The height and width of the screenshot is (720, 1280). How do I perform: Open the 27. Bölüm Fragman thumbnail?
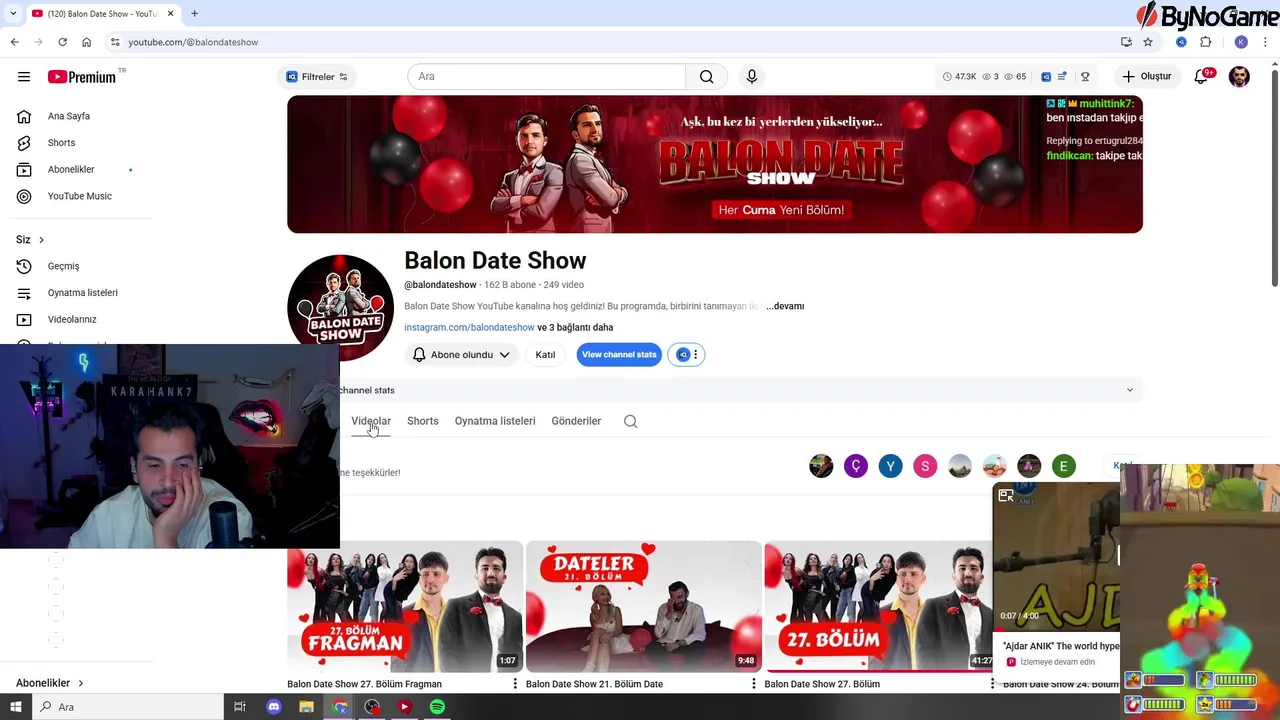[405, 606]
